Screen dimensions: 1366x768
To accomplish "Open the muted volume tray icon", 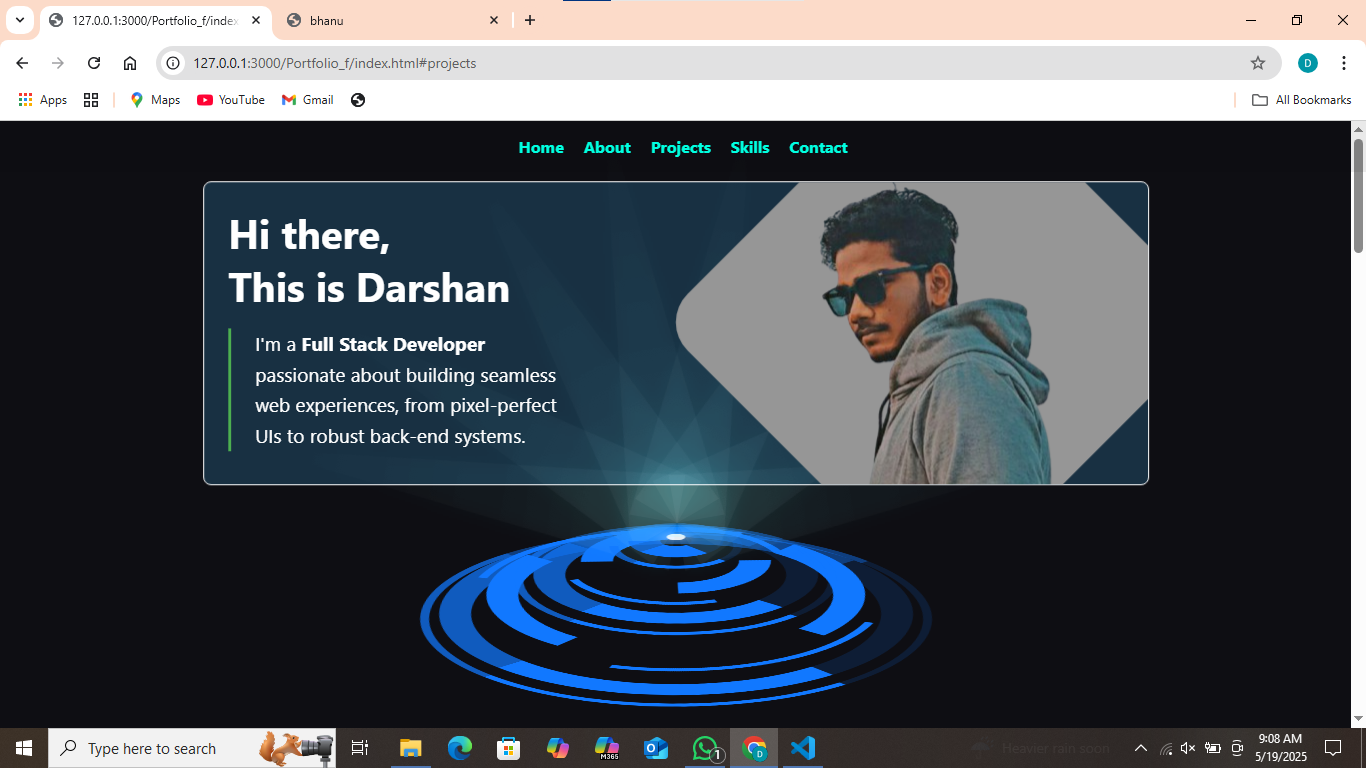I will click(1188, 748).
